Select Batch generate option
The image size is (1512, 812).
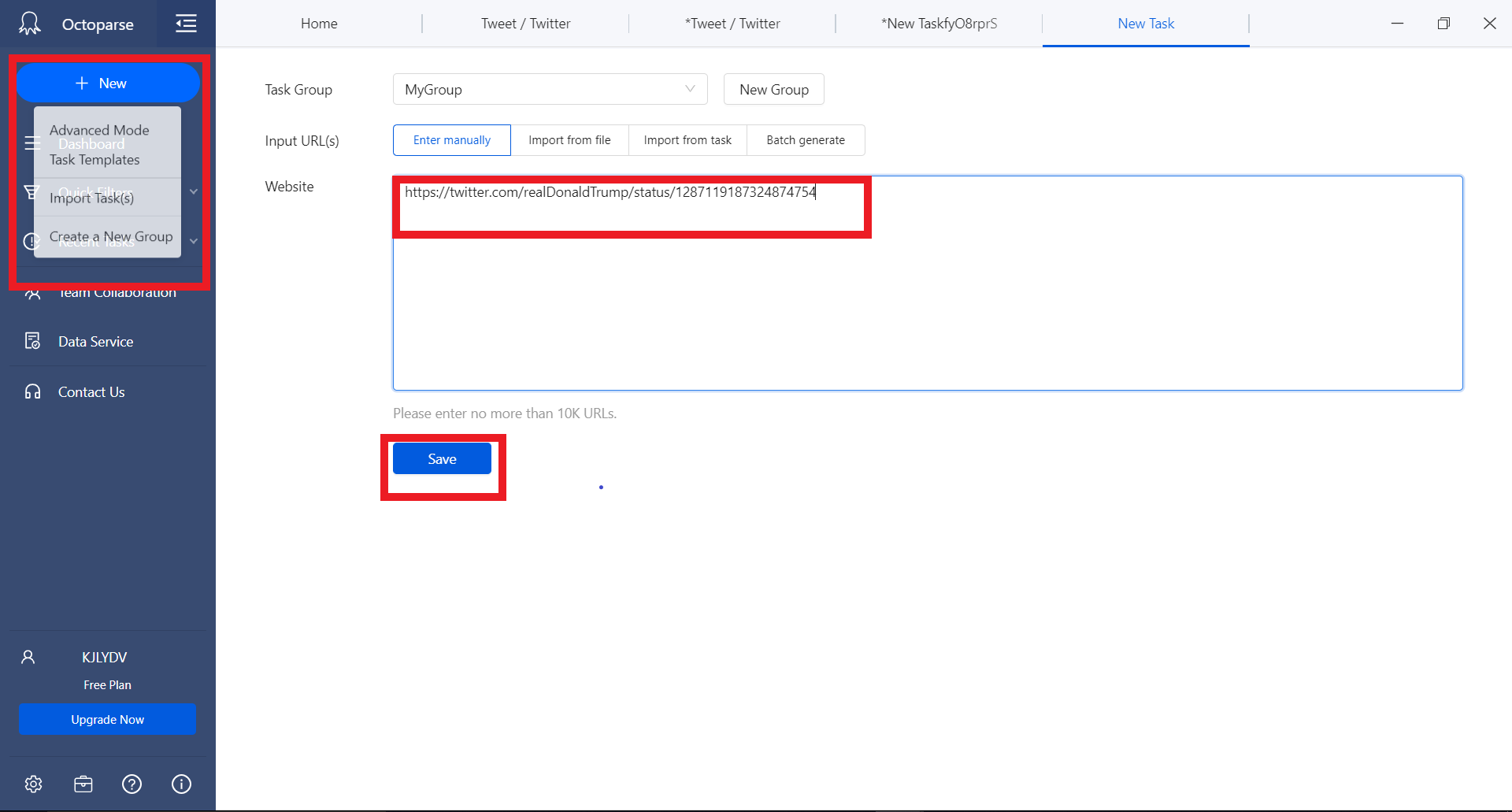coord(806,140)
